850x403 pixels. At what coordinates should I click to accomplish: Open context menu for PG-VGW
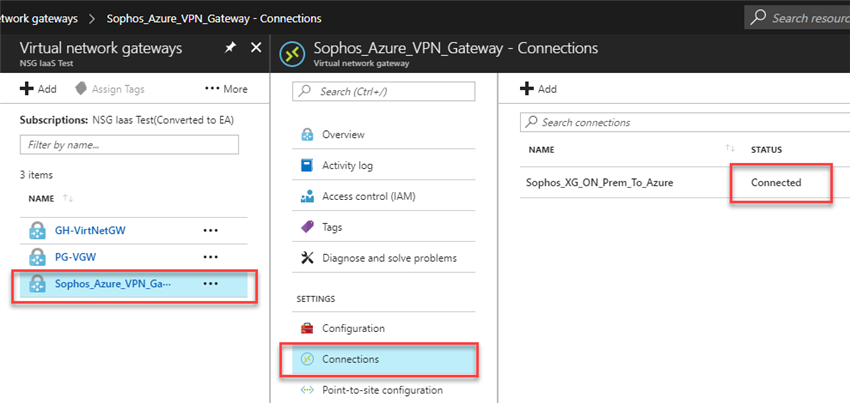[210, 257]
